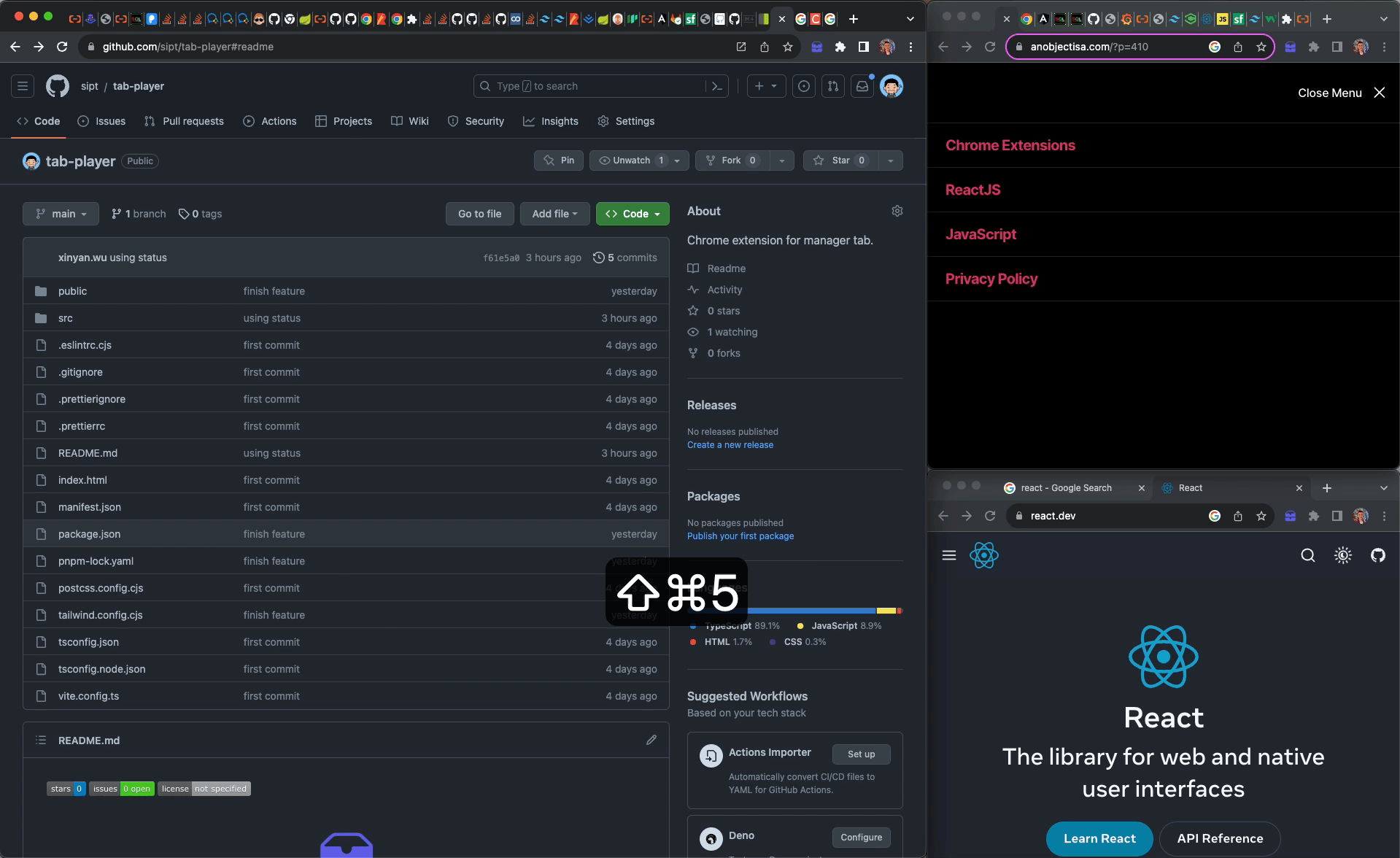Open react.dev hamburger menu
1400x858 pixels.
tap(949, 555)
